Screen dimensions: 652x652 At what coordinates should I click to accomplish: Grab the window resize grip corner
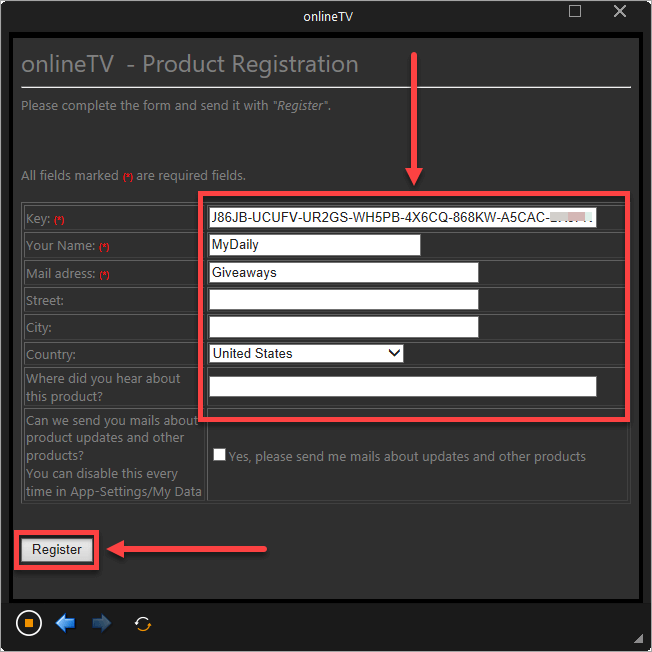coord(639,638)
